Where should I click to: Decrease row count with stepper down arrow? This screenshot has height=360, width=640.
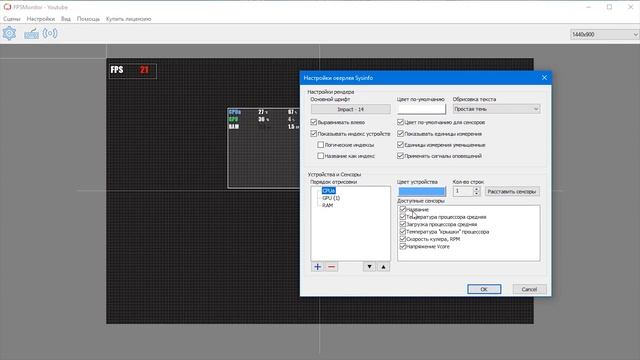476,194
